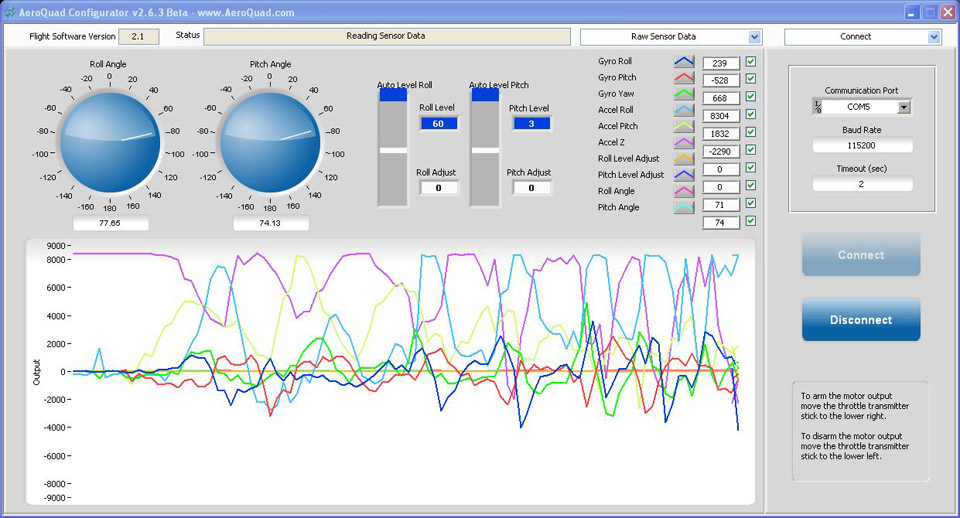Screen dimensions: 960x518
Task: Open the Accel Roll light-blue plot icon
Action: [x=685, y=111]
